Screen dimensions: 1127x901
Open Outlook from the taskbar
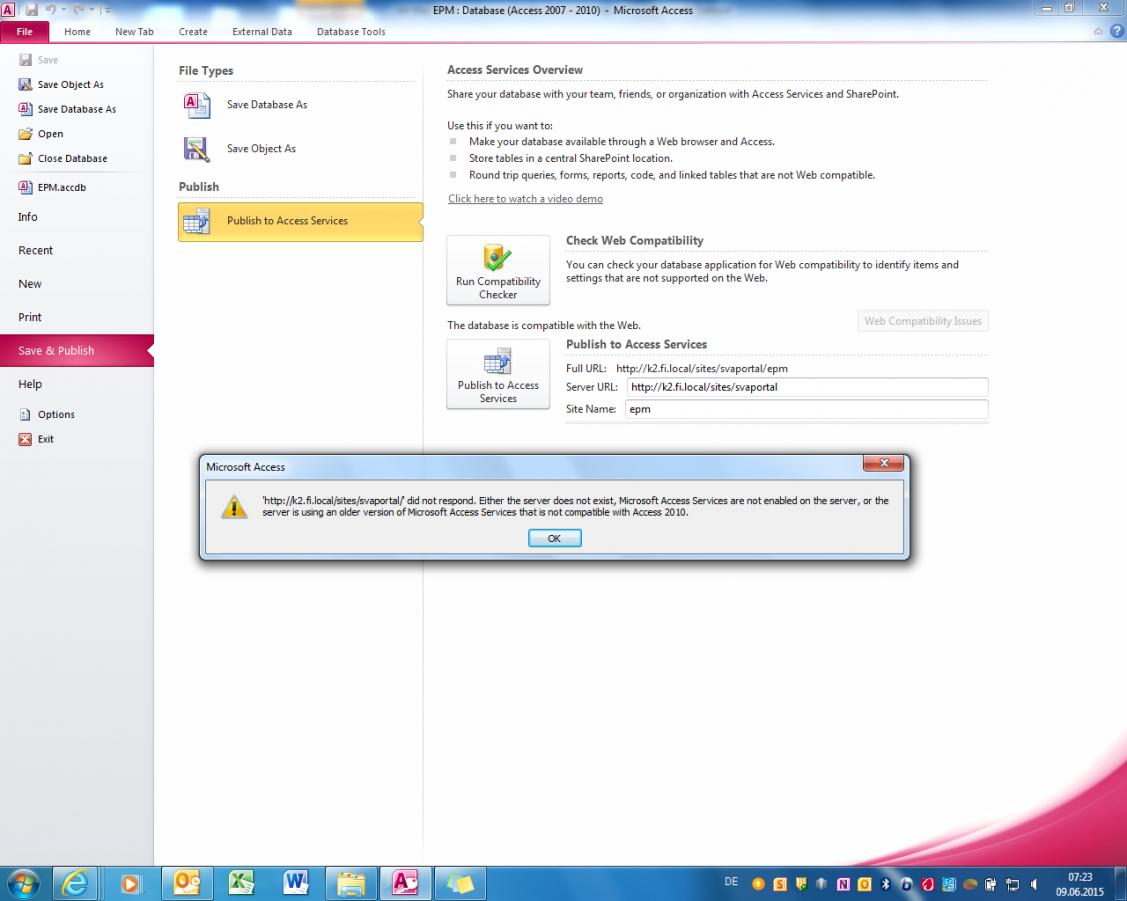pos(185,883)
